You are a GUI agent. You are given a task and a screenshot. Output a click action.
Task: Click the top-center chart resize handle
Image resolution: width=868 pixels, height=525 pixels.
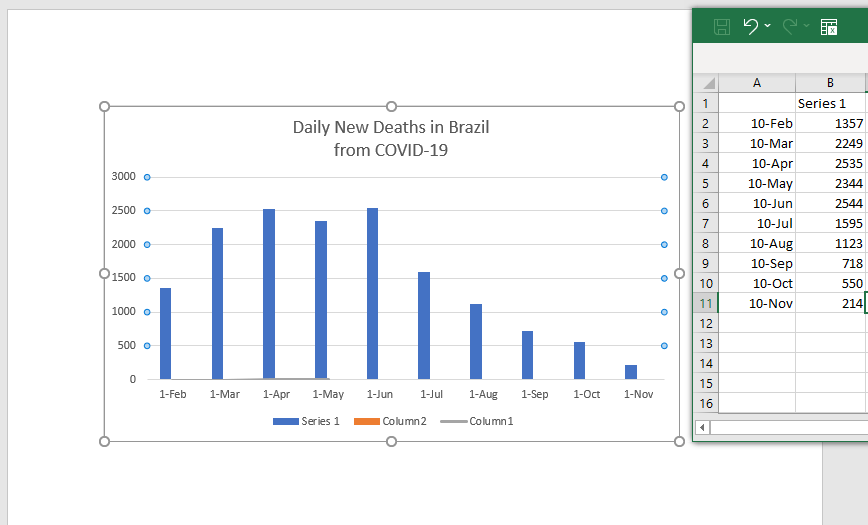point(391,106)
